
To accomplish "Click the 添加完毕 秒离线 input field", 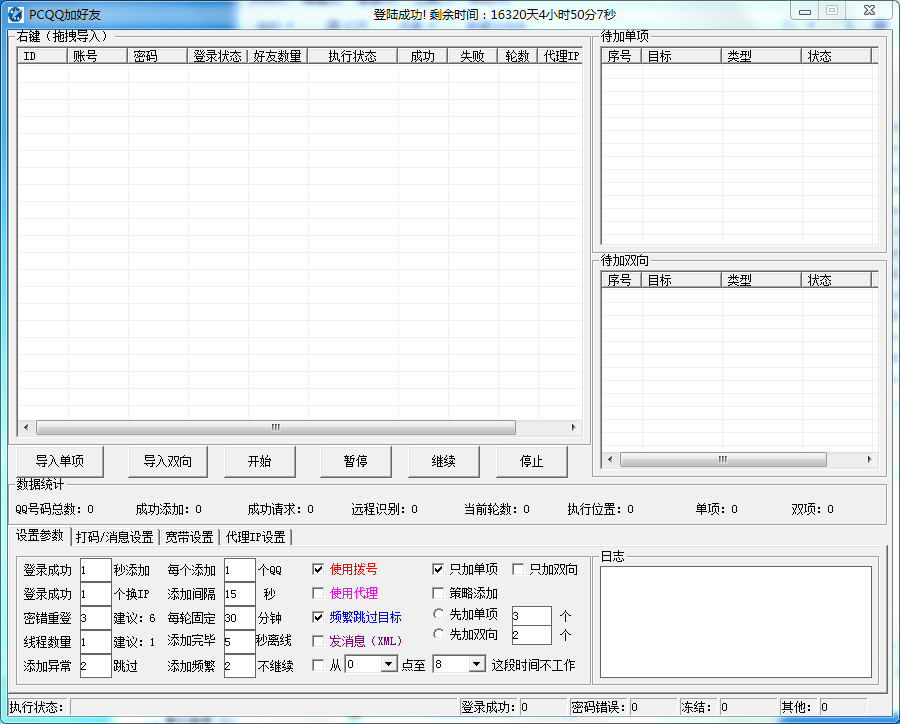I will click(x=239, y=642).
